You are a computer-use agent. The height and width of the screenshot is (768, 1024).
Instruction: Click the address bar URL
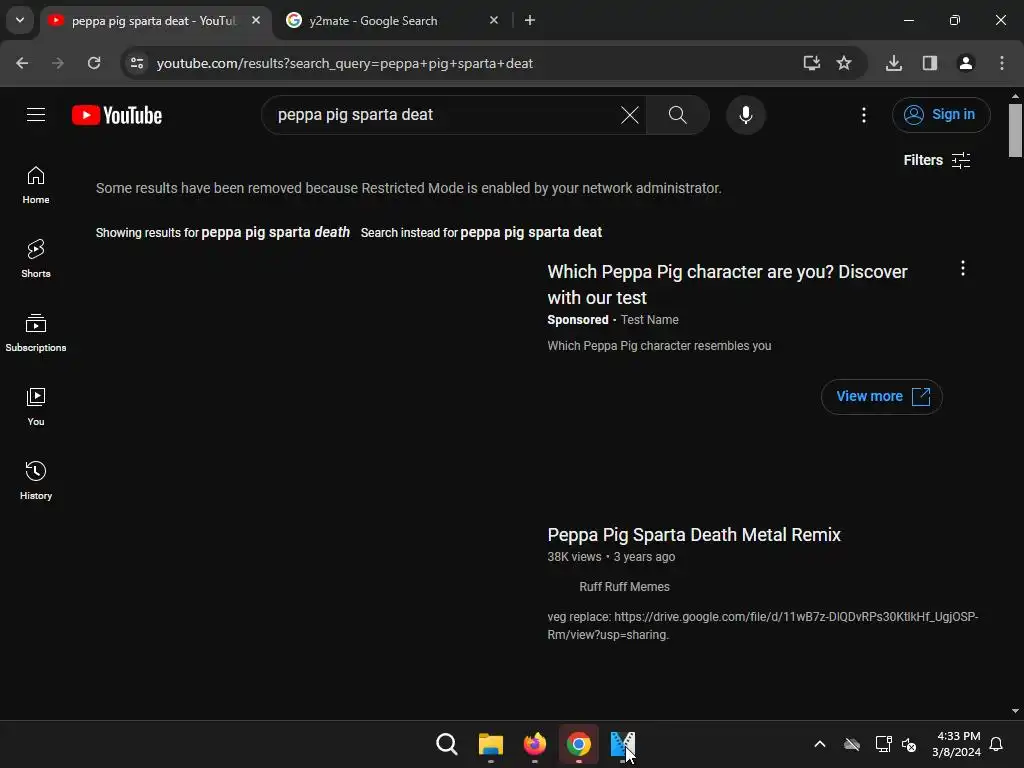pyautogui.click(x=345, y=63)
